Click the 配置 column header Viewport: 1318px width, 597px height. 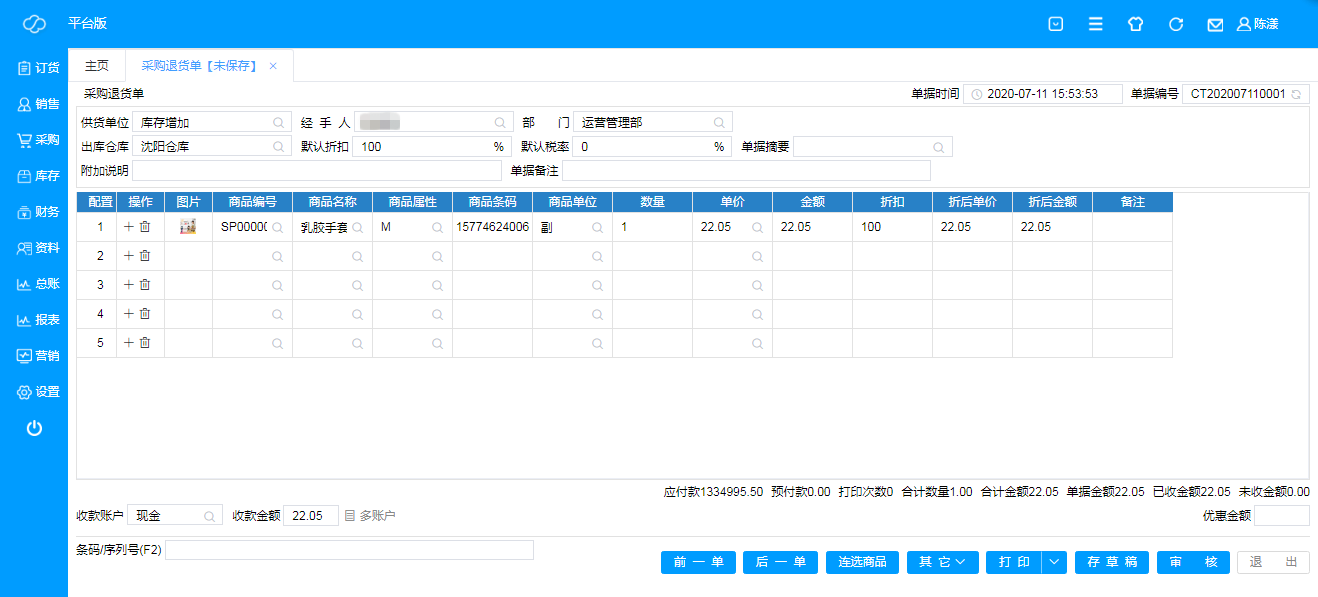pyautogui.click(x=101, y=202)
